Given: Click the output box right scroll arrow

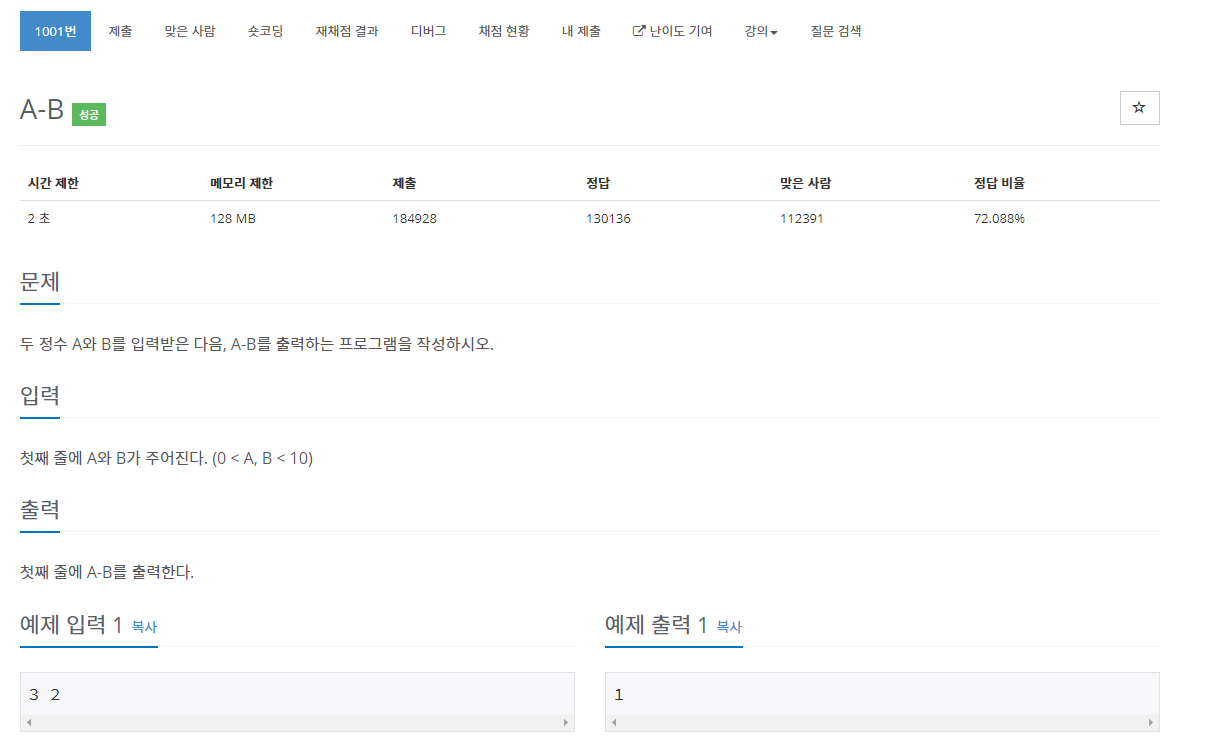Looking at the screenshot, I should (x=1152, y=722).
